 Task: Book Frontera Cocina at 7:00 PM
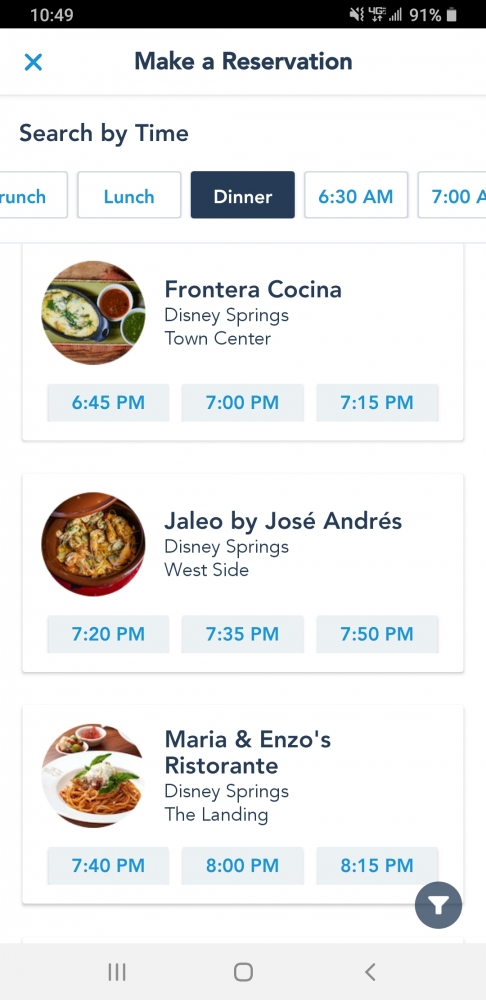[242, 402]
